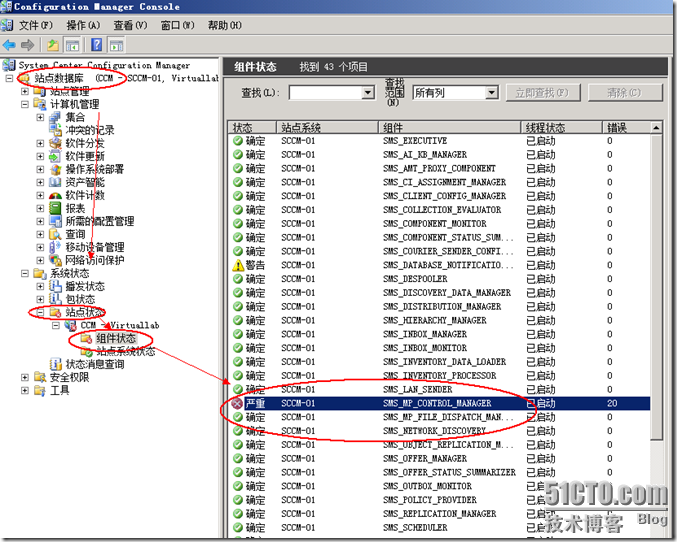Viewport: 677px width, 542px height.
Task: Click the critical error icon on SMS_MP_CONTROL_MANAGER row
Action: coord(237,403)
